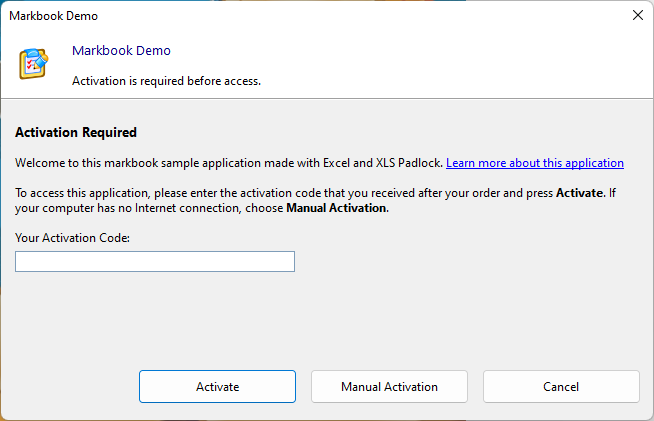
Task: Click the bold Activate word in instructions
Action: (579, 193)
